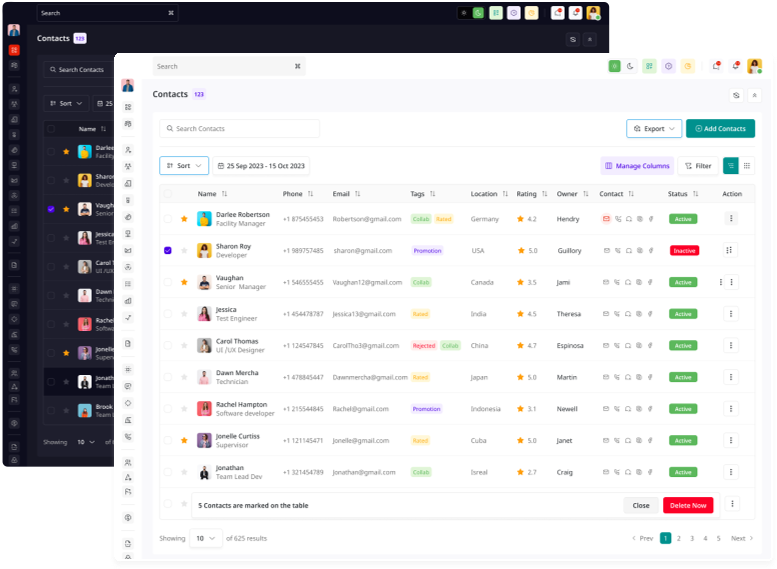Image resolution: width=777 pixels, height=569 pixels.
Task: Click the Delete Now button
Action: click(x=688, y=506)
